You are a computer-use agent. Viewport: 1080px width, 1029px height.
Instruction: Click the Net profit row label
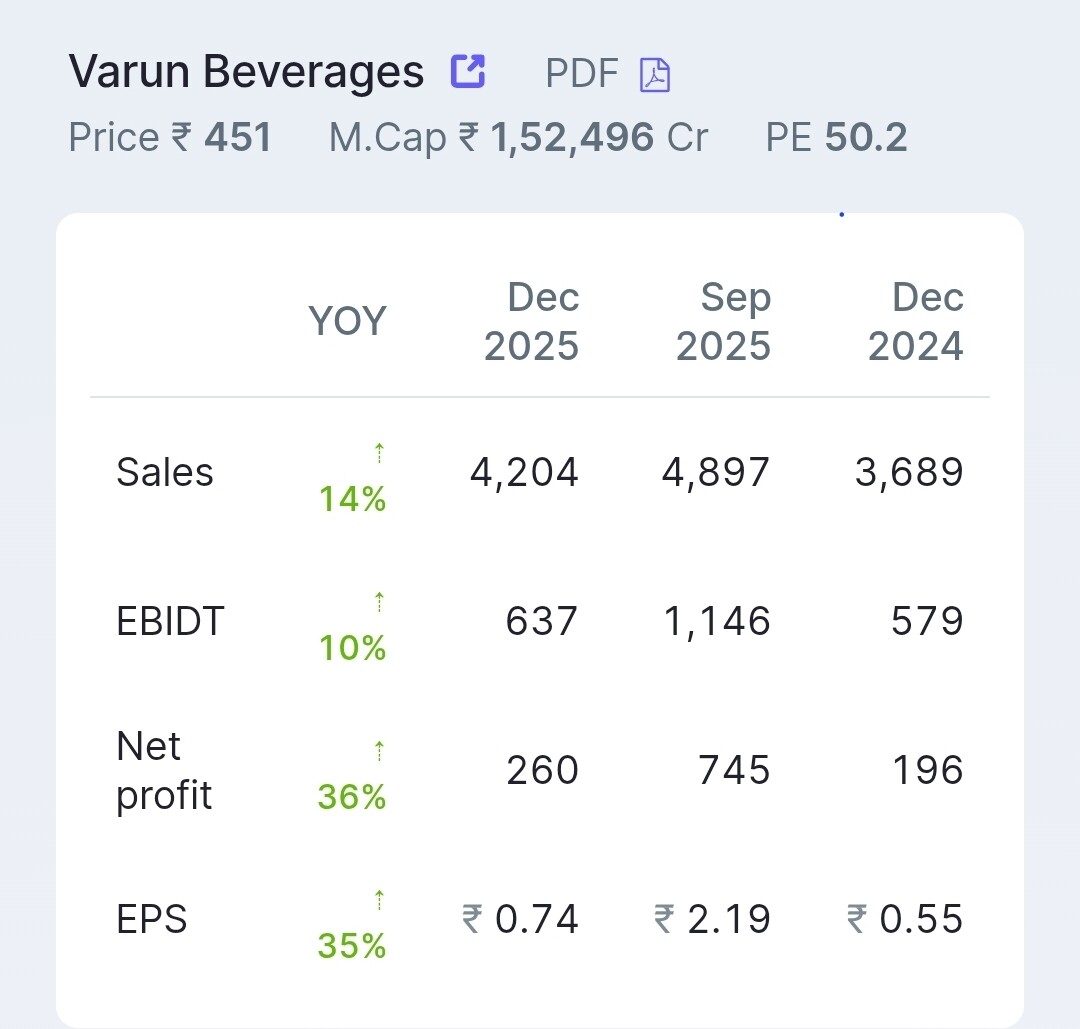[x=164, y=771]
